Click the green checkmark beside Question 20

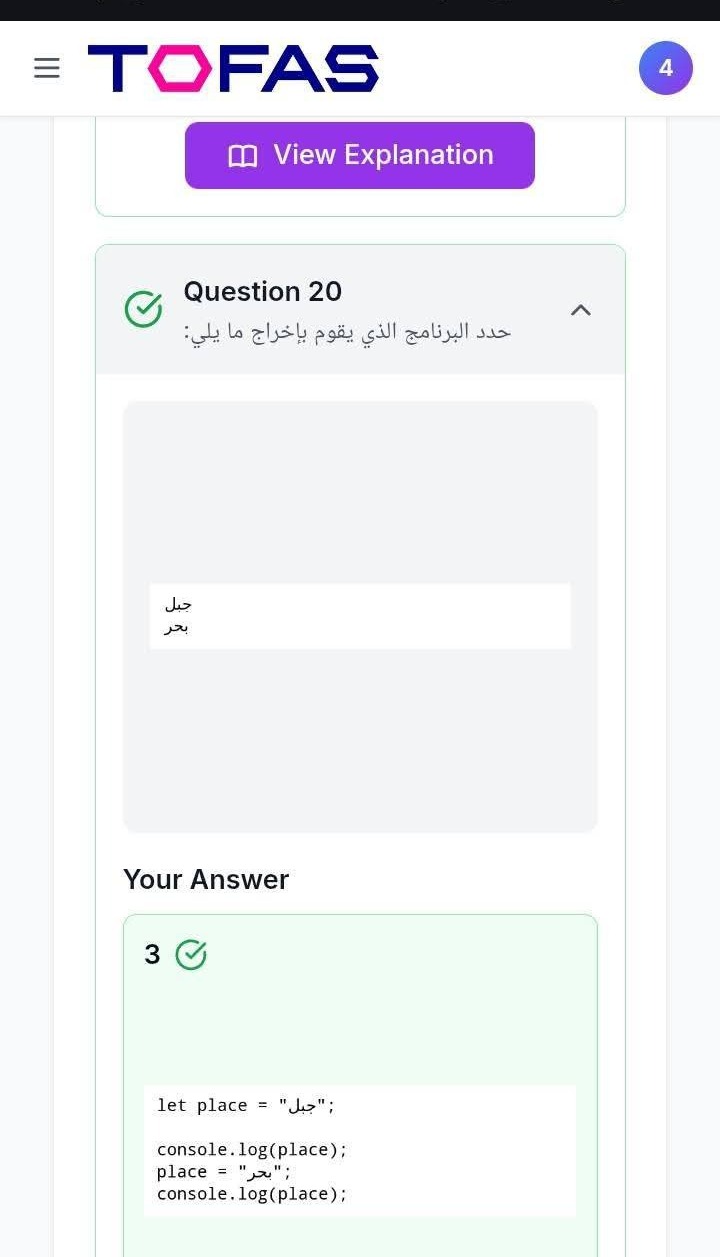(x=143, y=309)
